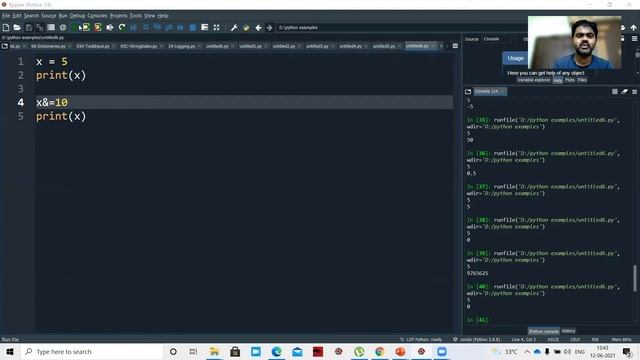Open Windows Start menu
This screenshot has height=360, width=640.
tap(10, 351)
